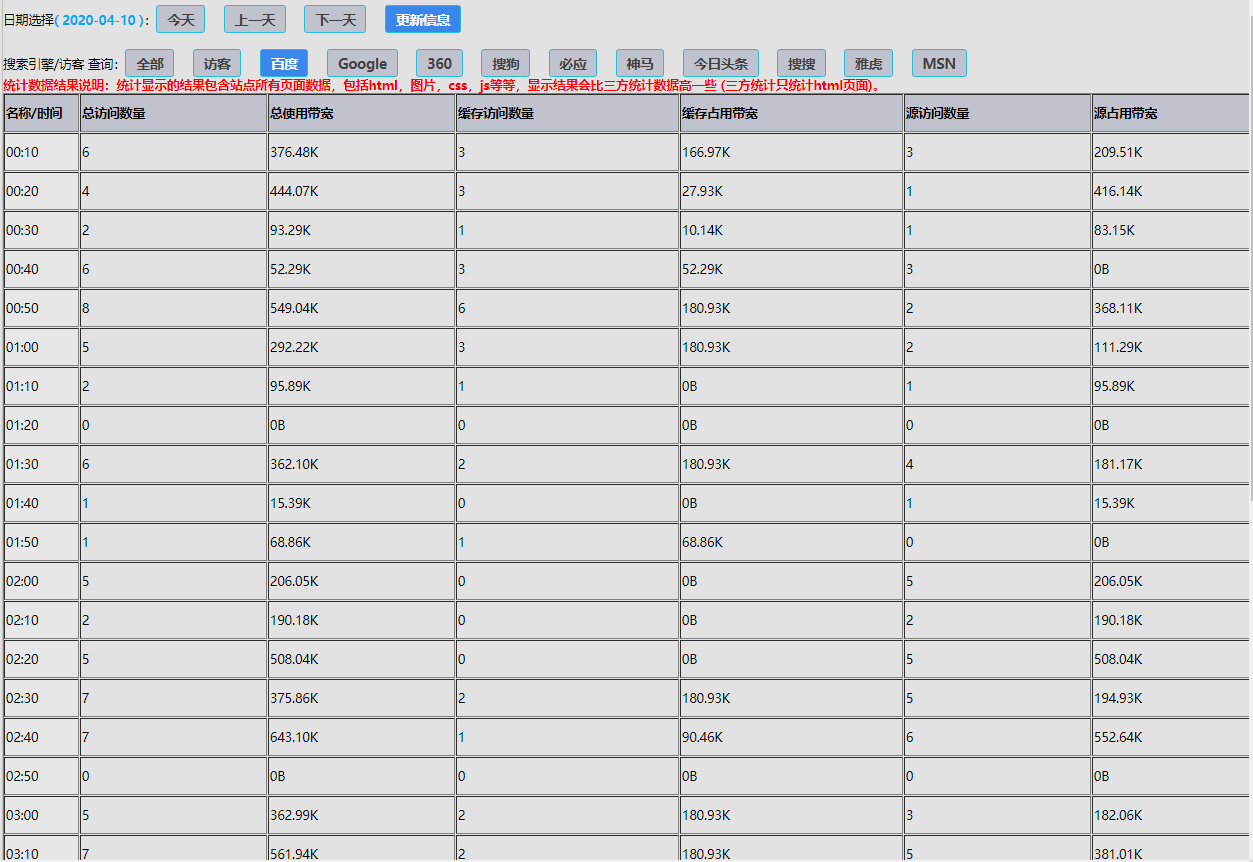Go to previous day with 上一天

point(255,19)
